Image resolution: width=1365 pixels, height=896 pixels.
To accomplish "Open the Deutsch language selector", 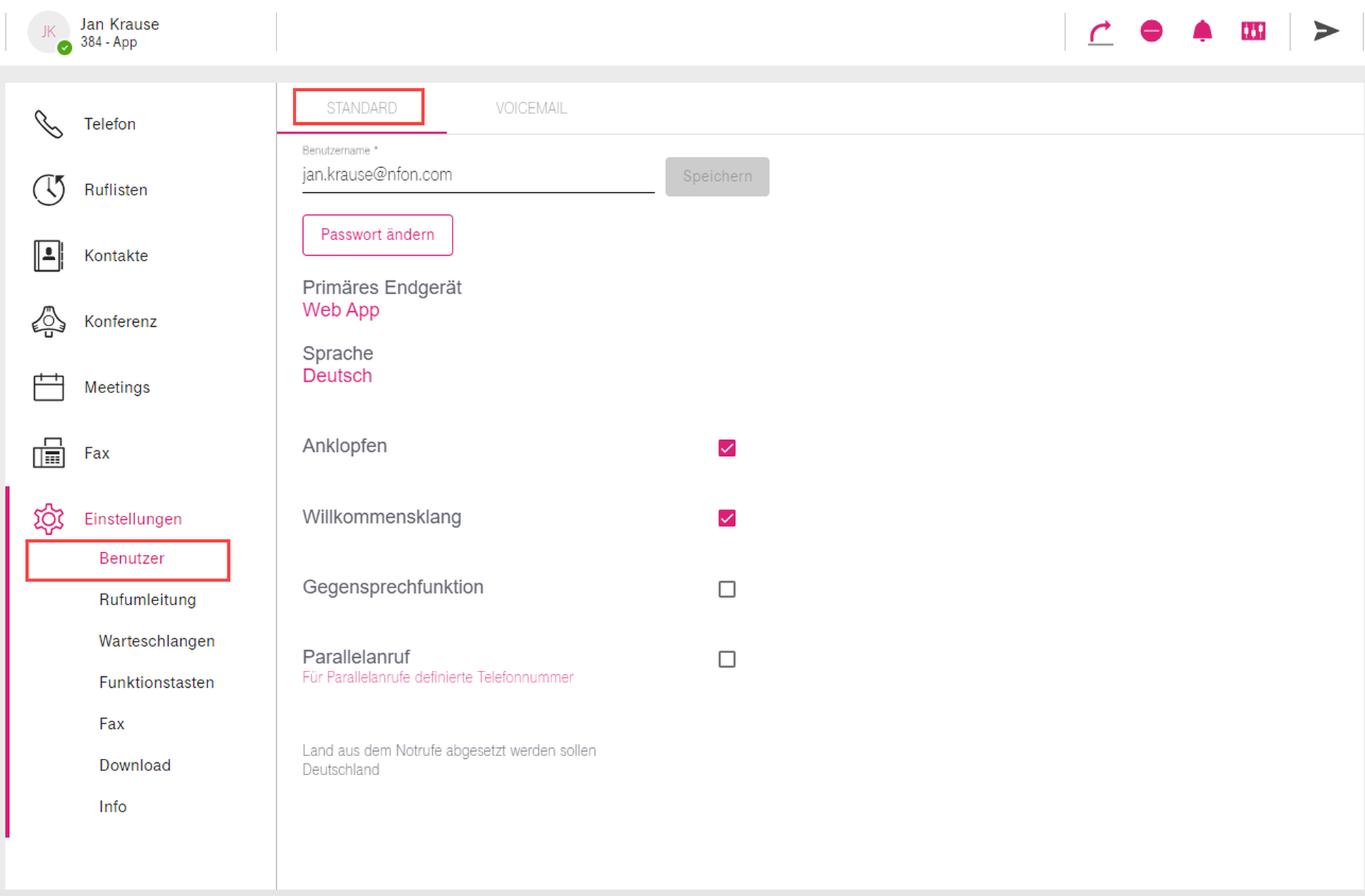I will pyautogui.click(x=337, y=376).
